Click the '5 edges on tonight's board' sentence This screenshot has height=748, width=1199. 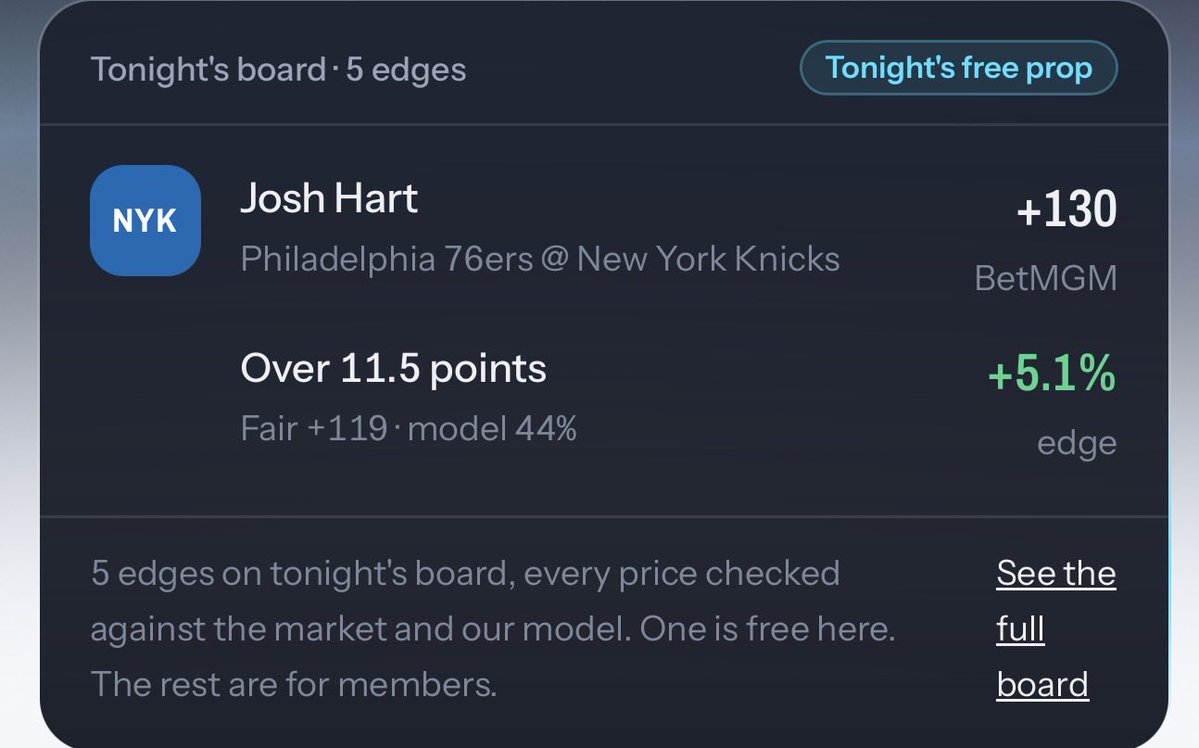click(x=302, y=574)
